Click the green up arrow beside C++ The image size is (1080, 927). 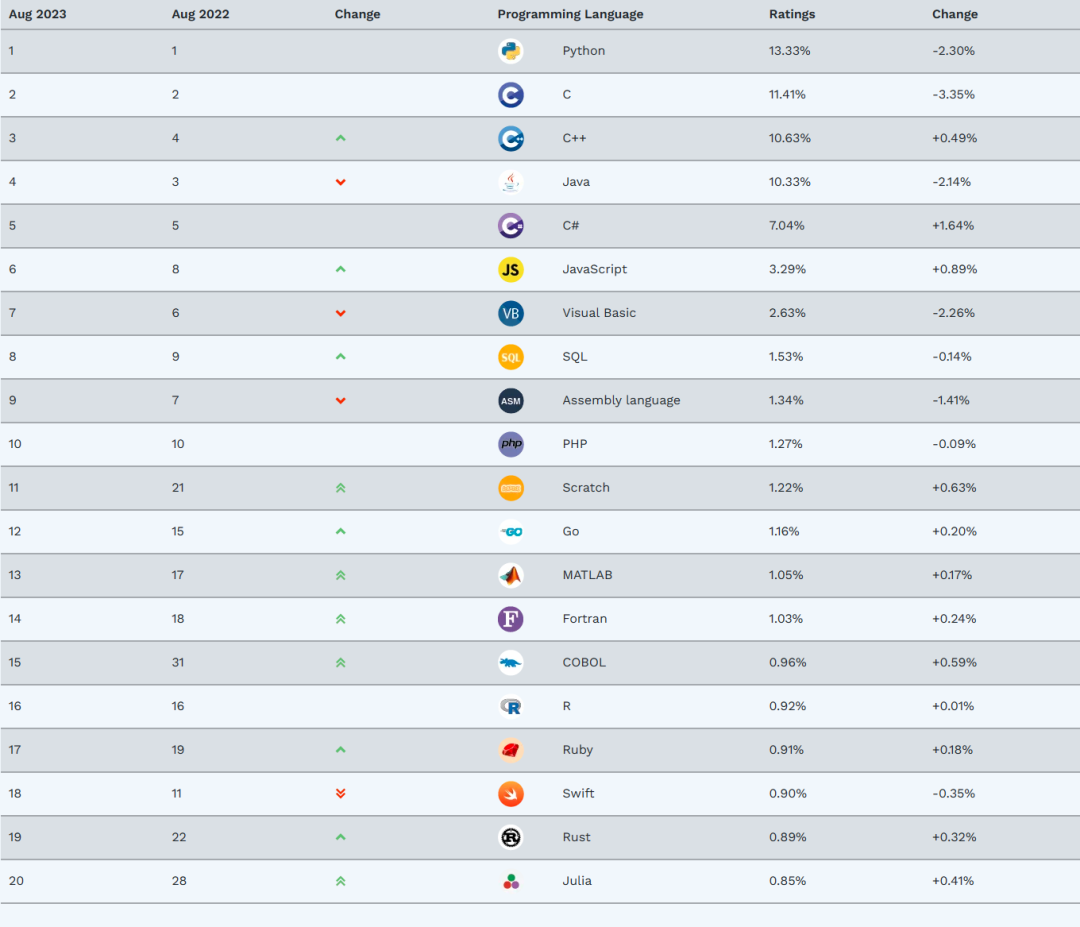tap(340, 138)
